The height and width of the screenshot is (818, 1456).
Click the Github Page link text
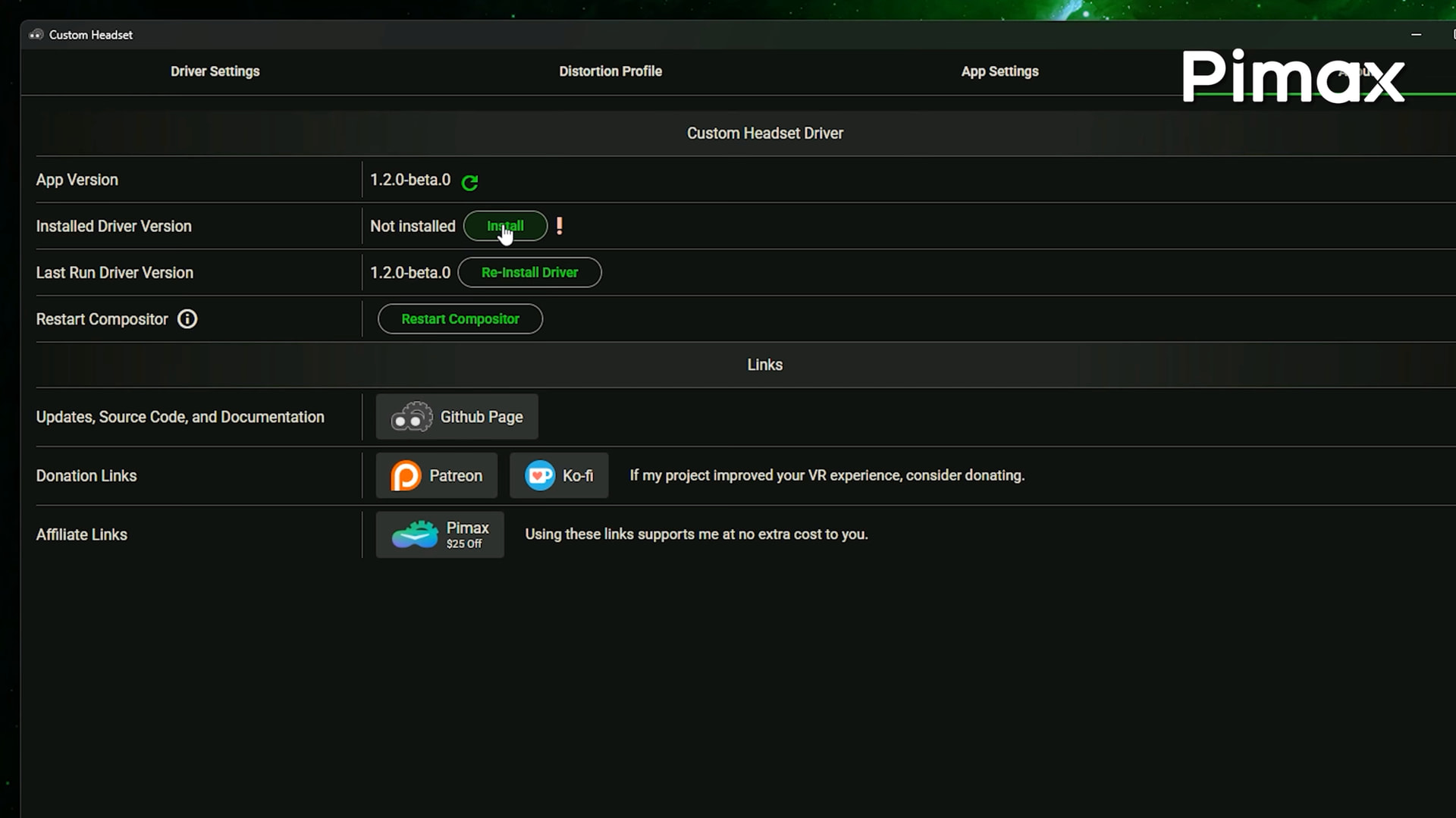482,417
